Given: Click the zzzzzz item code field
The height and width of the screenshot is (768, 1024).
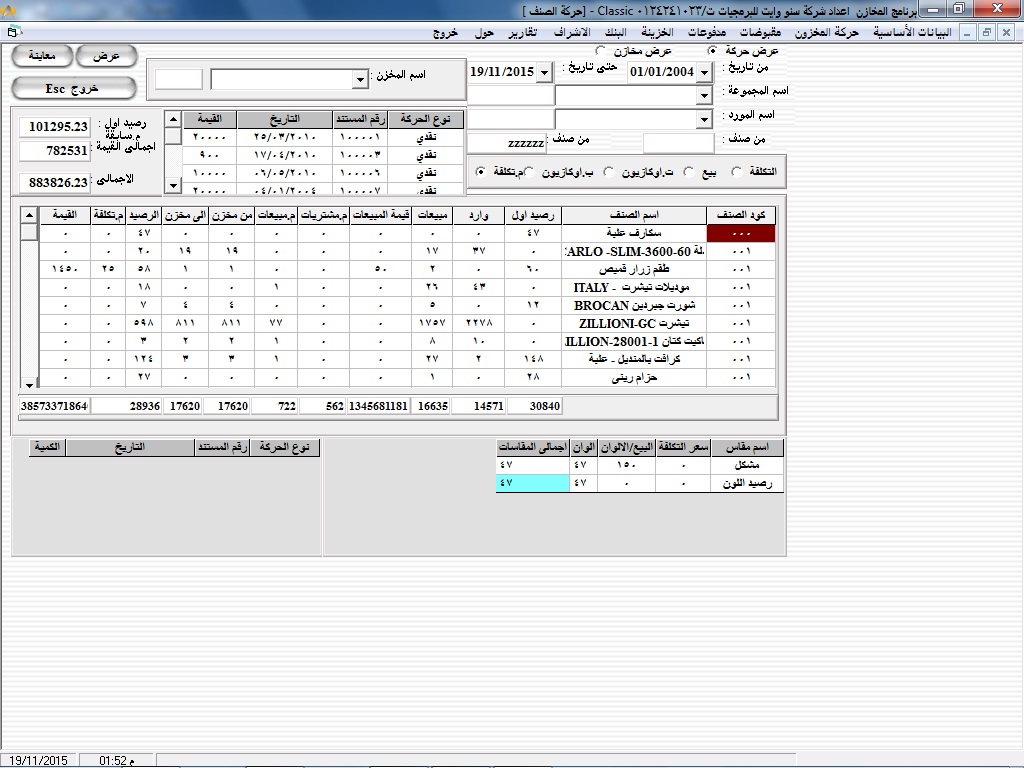Looking at the screenshot, I should 507,144.
